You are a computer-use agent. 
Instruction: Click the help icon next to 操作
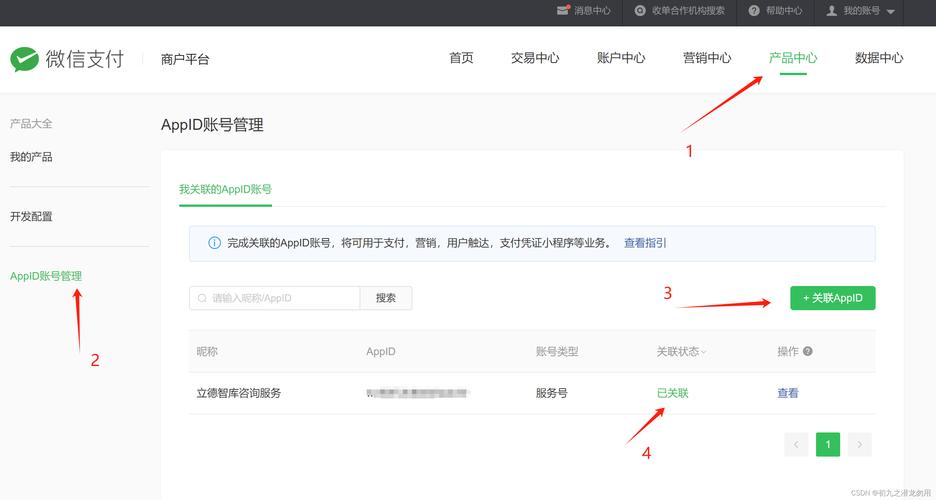coord(808,351)
